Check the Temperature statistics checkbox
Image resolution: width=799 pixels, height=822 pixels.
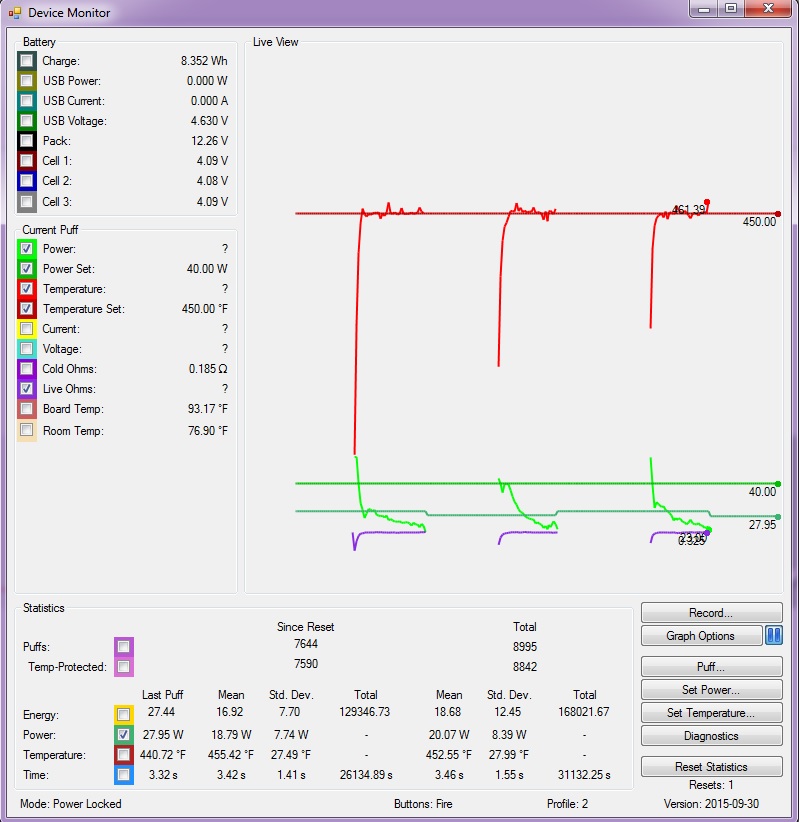(124, 755)
